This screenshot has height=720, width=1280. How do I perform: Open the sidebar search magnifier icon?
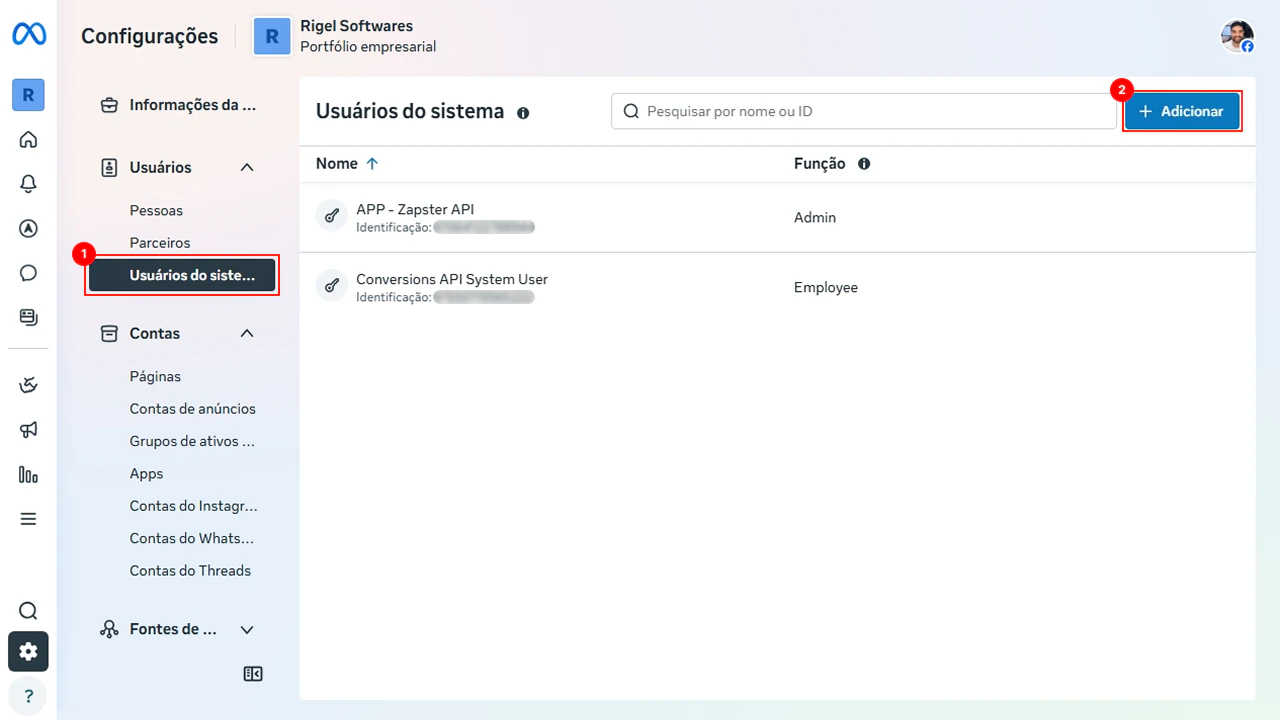(x=28, y=610)
